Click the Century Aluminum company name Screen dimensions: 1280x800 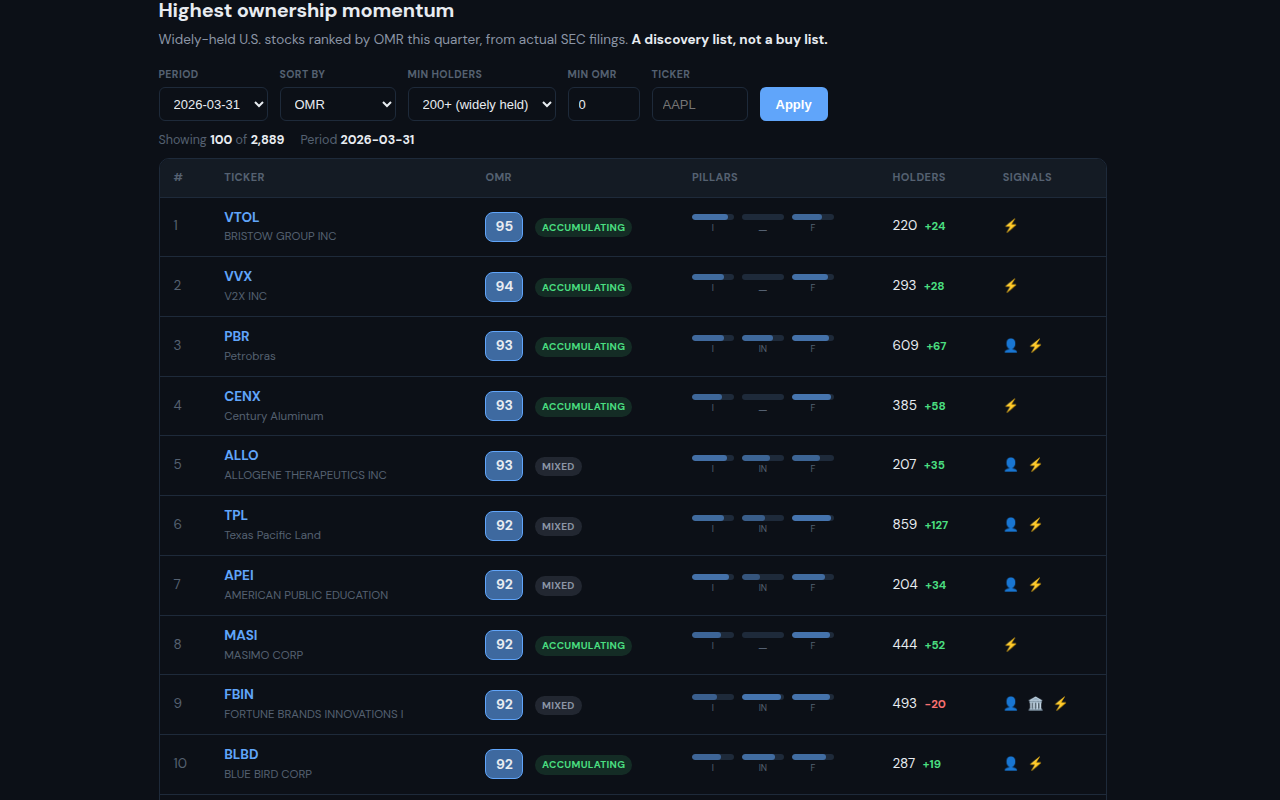click(274, 416)
